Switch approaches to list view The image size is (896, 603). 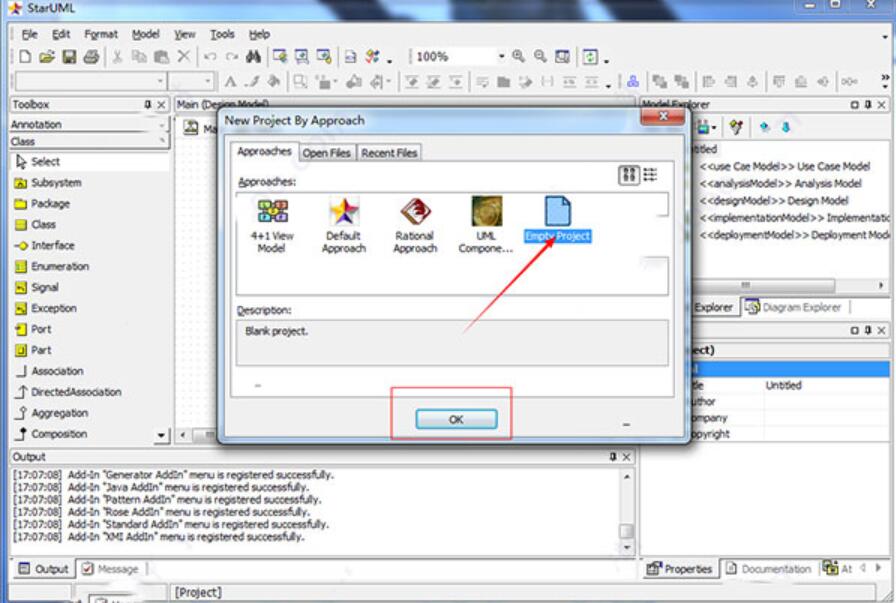point(650,174)
